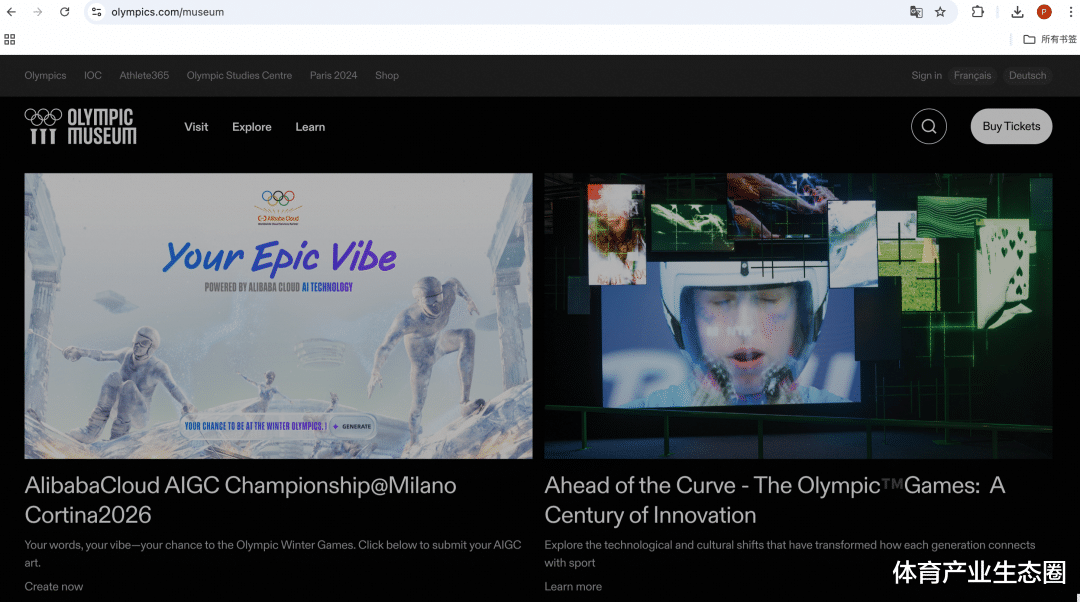The height and width of the screenshot is (602, 1080).
Task: Open AlibabaCloud AIGC Championship@Milano Cortina2026 heading
Action: [240, 500]
